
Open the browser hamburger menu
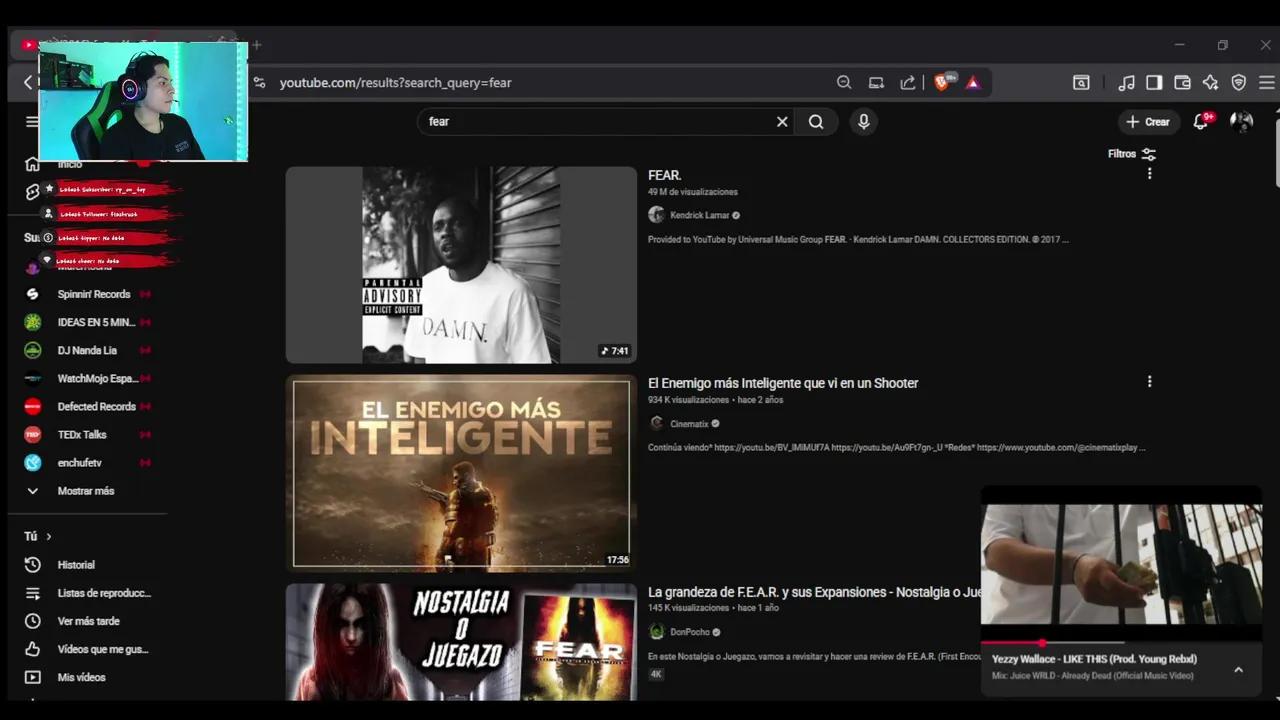[1266, 82]
